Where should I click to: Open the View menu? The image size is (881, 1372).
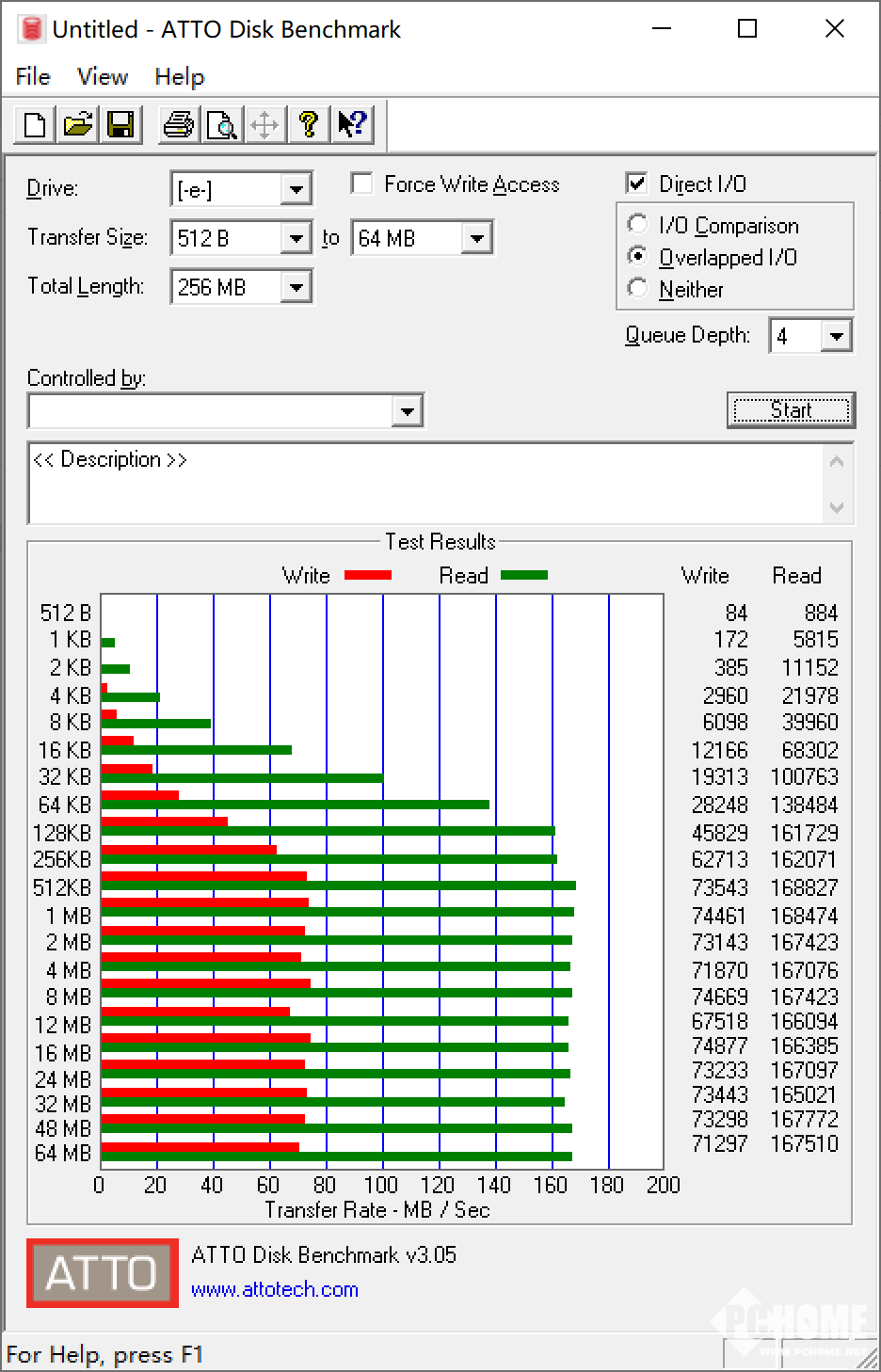click(x=102, y=76)
